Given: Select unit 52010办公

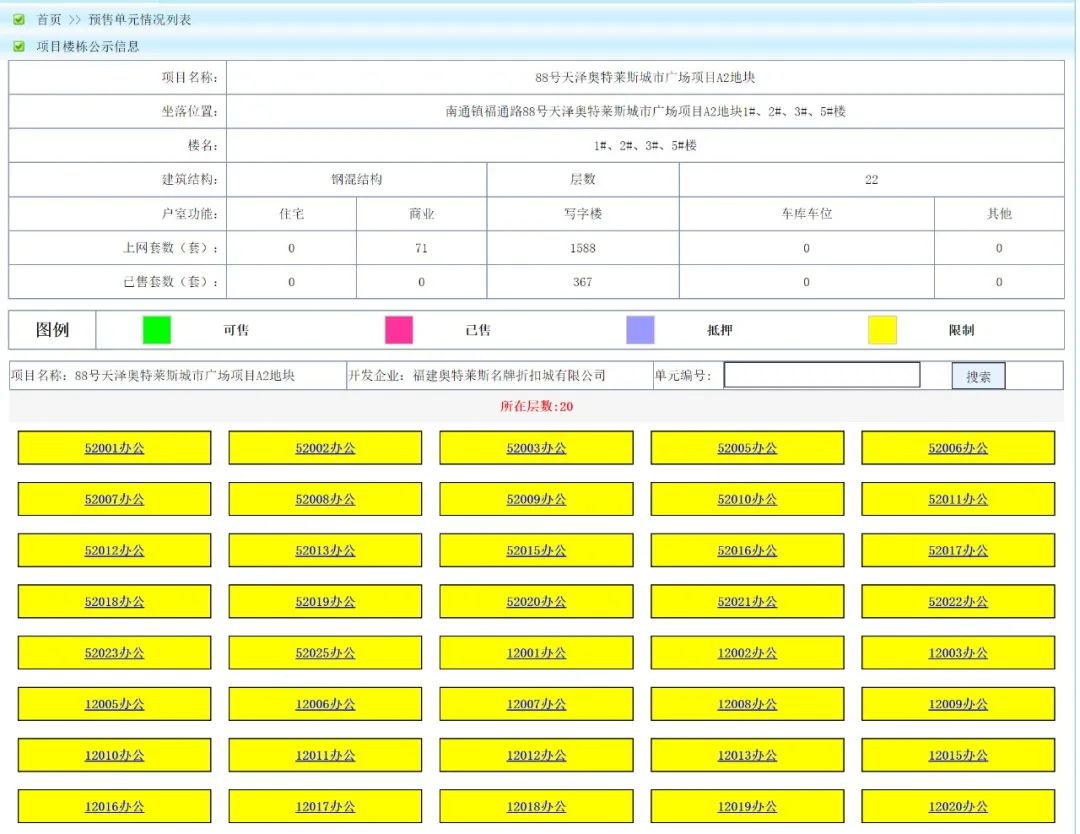Looking at the screenshot, I should pyautogui.click(x=747, y=499).
